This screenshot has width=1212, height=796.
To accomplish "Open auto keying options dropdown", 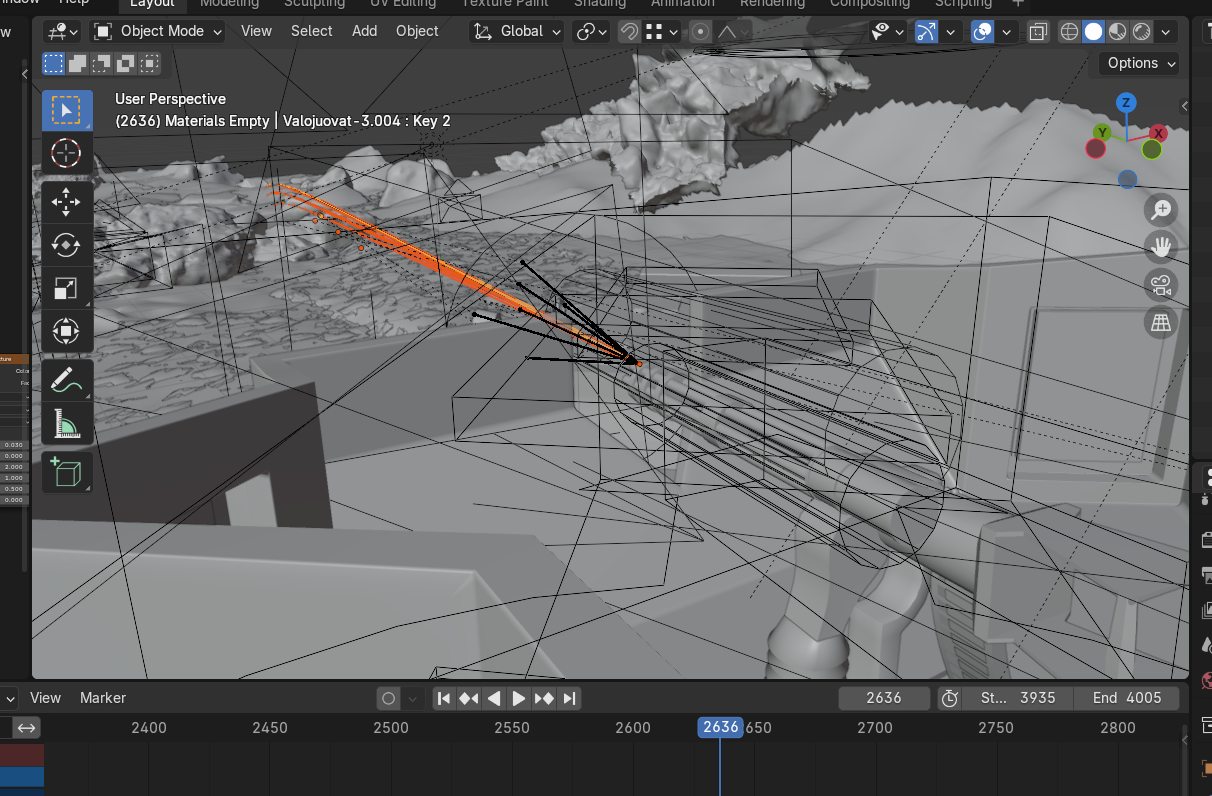I will click(413, 698).
